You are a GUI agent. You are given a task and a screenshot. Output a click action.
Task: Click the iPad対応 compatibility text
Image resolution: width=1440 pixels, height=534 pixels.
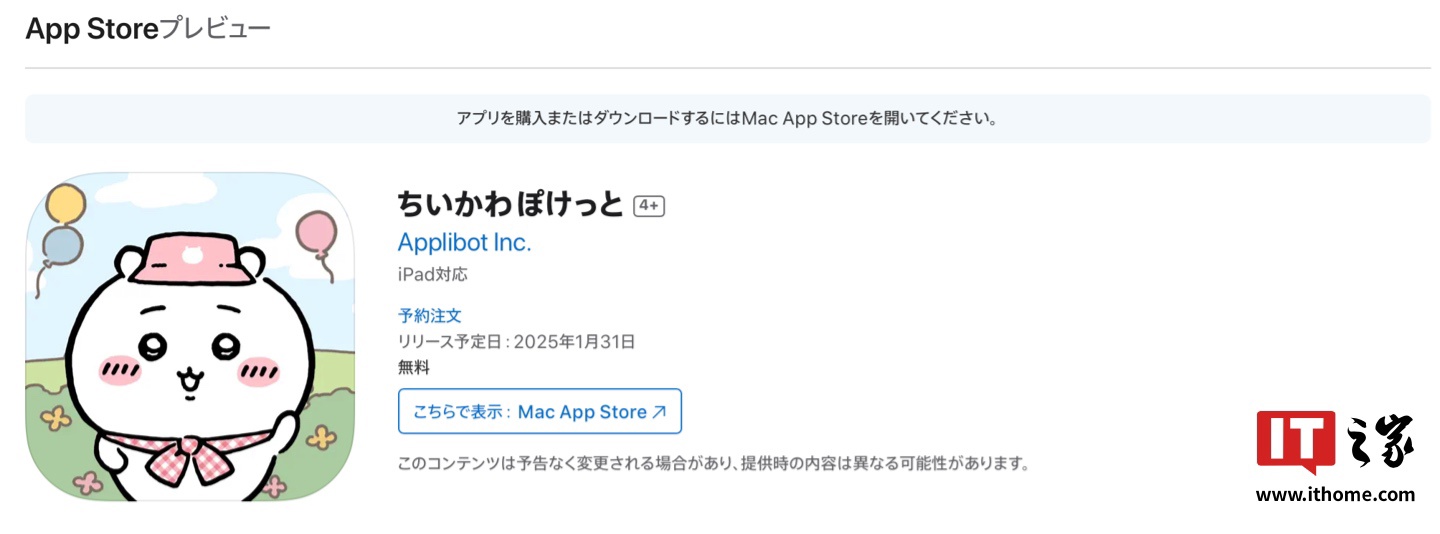tap(432, 274)
